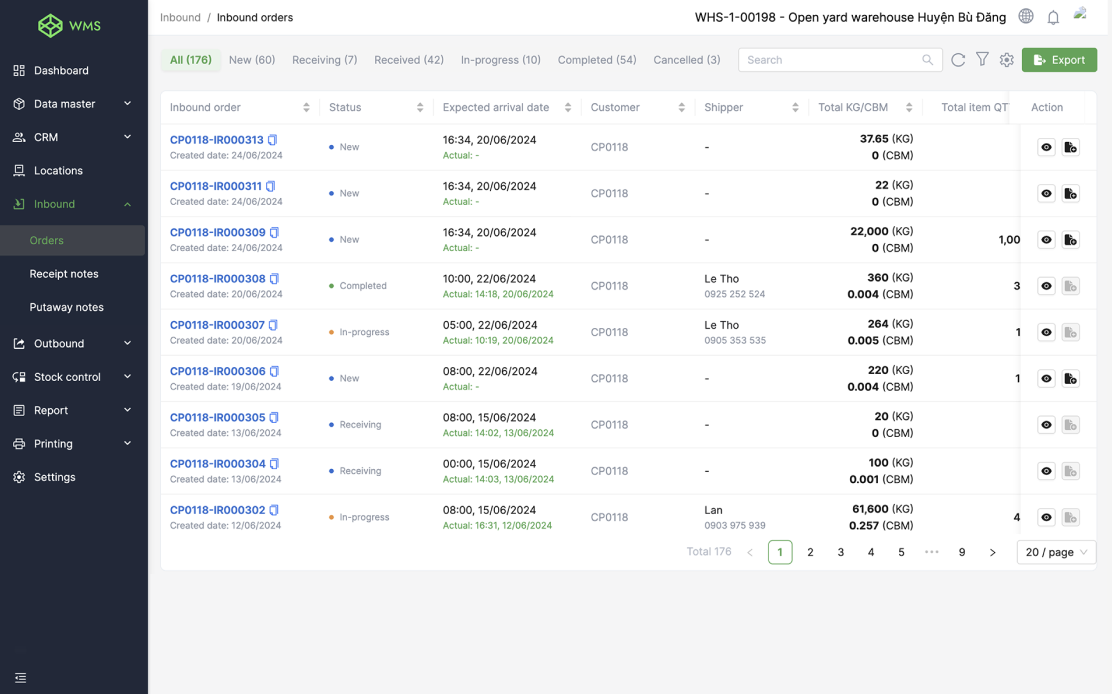This screenshot has height=694, width=1112.
Task: Create receipt note for CP0118-IR000311
Action: [x=1070, y=193]
